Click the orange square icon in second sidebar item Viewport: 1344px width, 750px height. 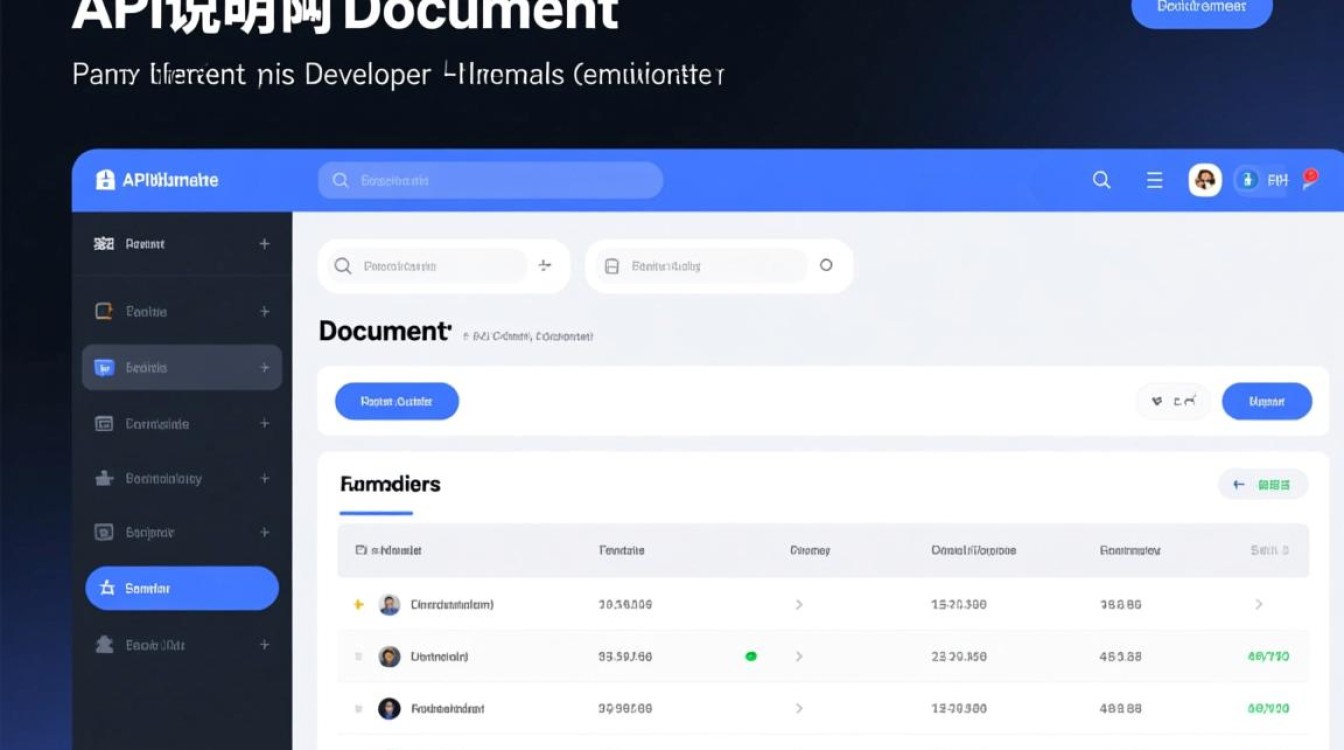[104, 311]
